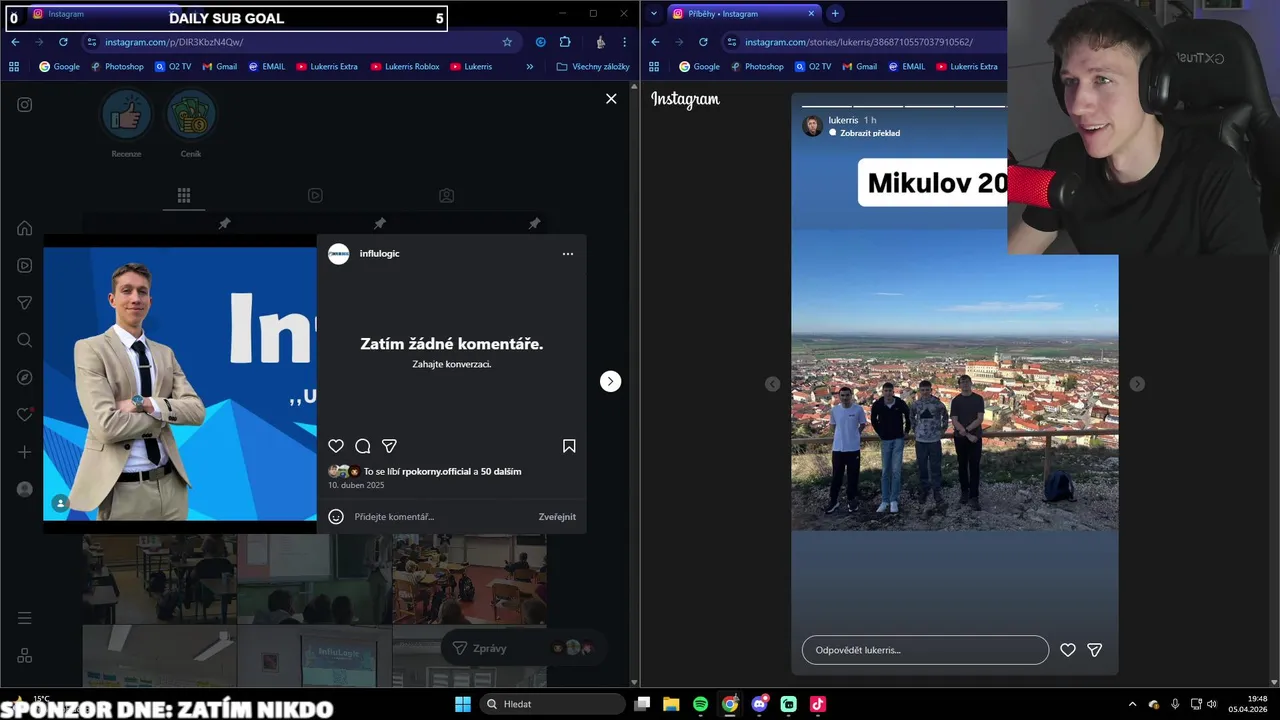Screen dimensions: 1280x720
Task: Click 'Odpovědět lukerris...' reply field
Action: click(925, 650)
